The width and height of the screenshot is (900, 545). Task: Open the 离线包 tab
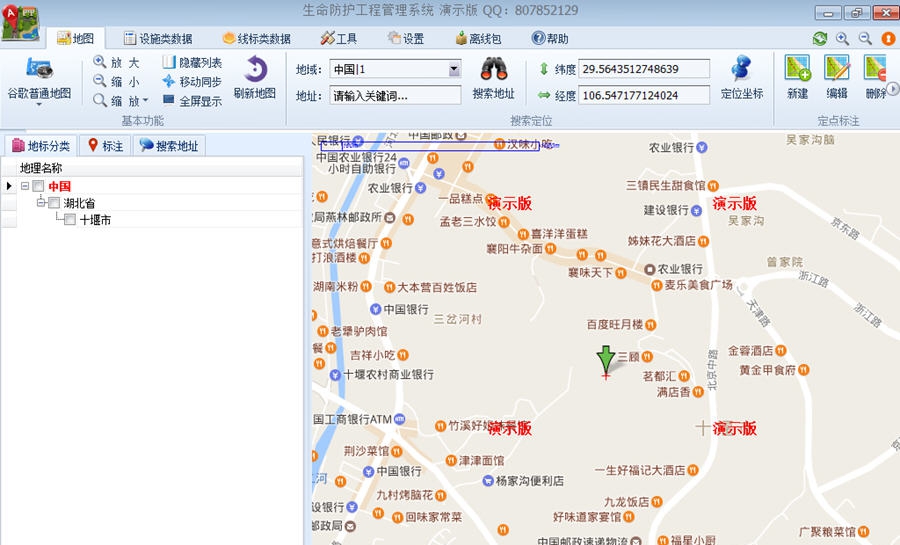point(478,38)
